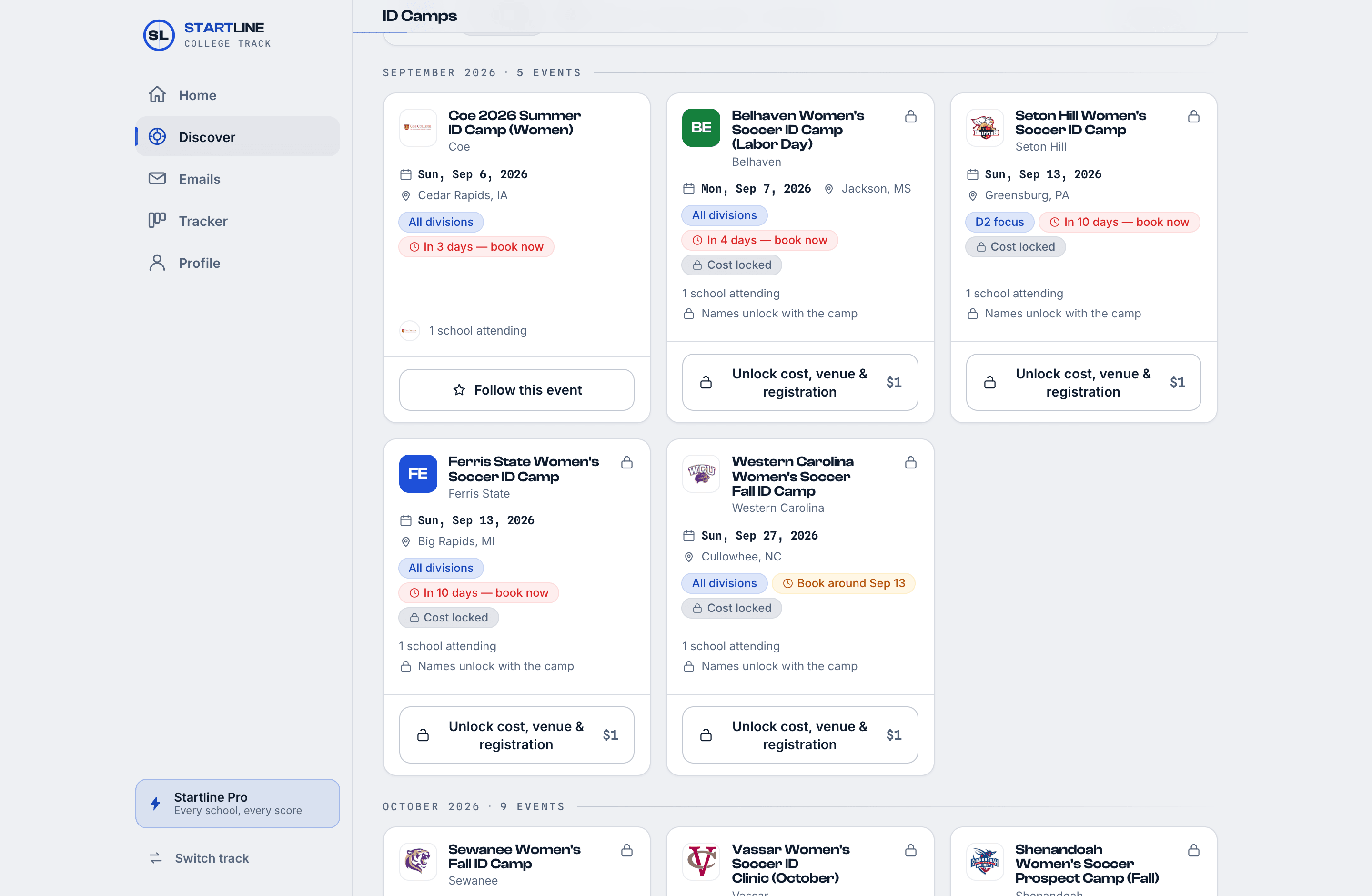Click lock icon on Belhaven camp card header
This screenshot has width=1372, height=896.
coord(911,116)
